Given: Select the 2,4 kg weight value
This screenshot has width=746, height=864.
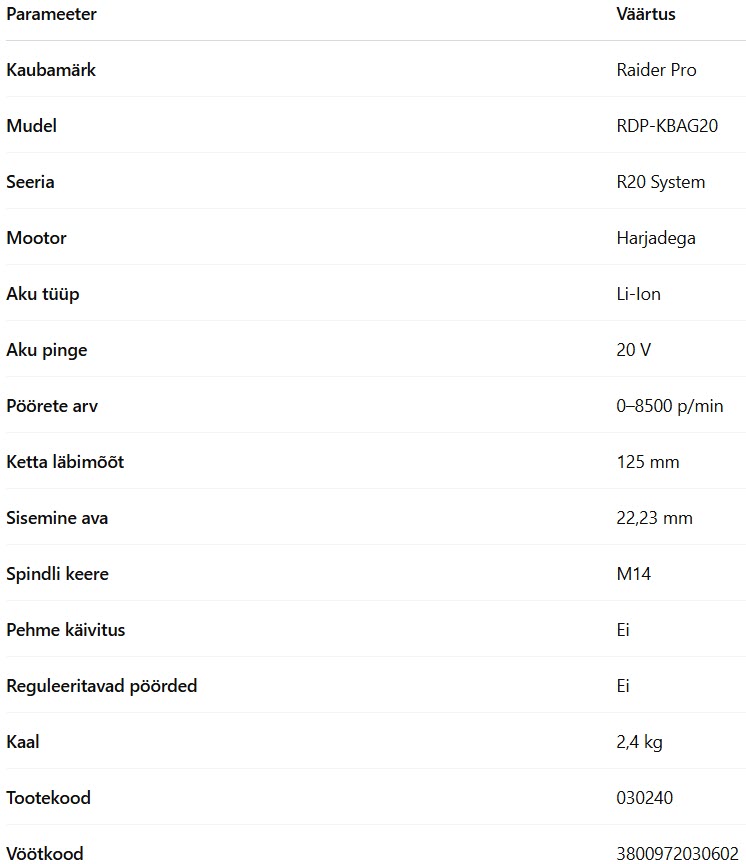Looking at the screenshot, I should click(x=639, y=742).
